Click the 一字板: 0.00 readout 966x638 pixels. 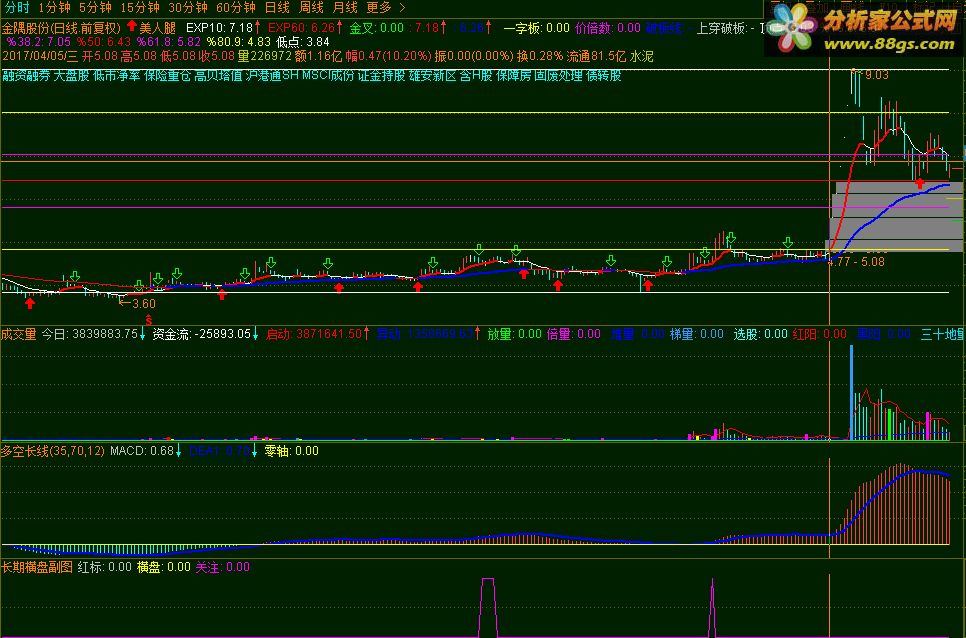[x=536, y=28]
